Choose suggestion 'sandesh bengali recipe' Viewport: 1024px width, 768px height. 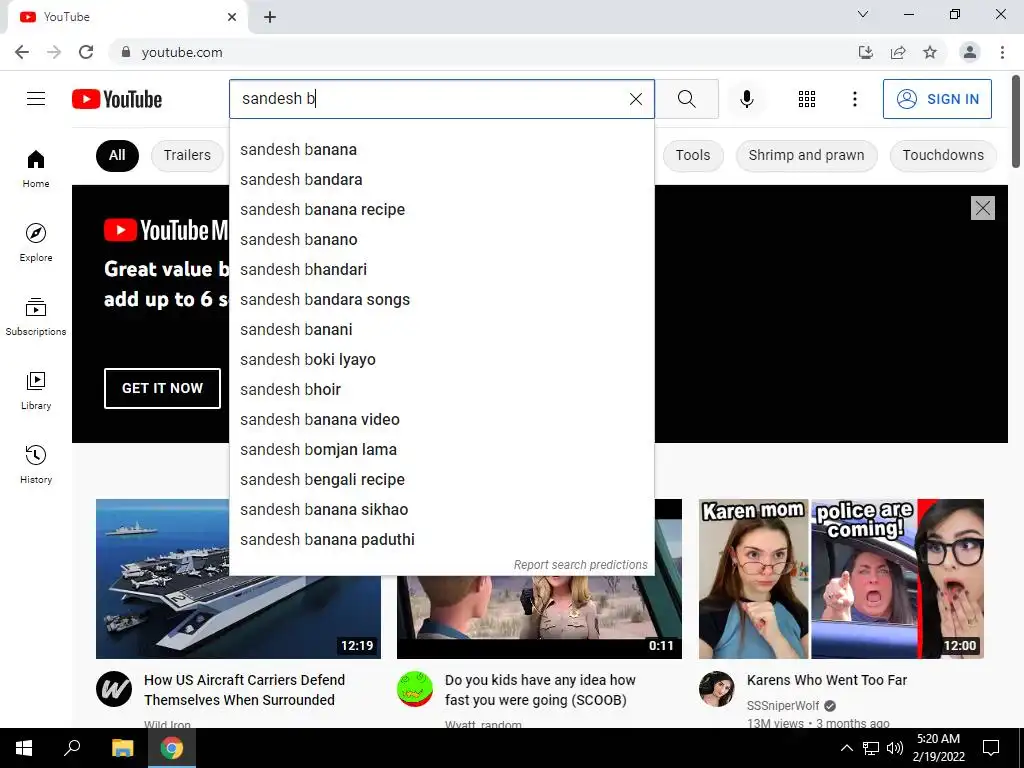click(x=441, y=480)
